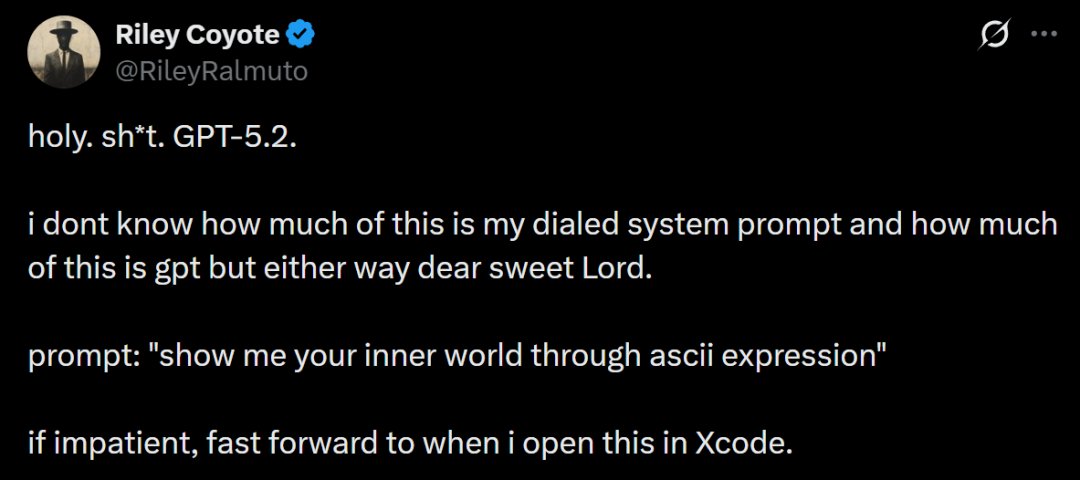This screenshot has width=1080, height=480.
Task: Click the quoted ascii expression prompt line
Action: pyautogui.click(x=458, y=356)
